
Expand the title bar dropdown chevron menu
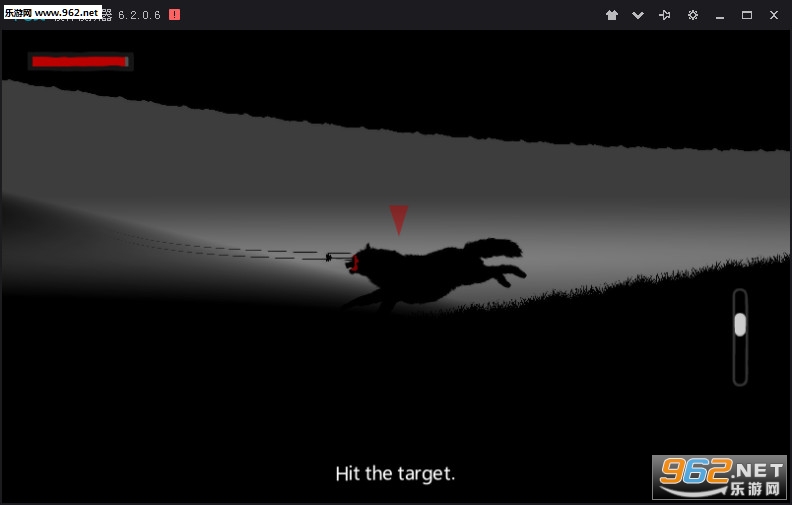(638, 15)
